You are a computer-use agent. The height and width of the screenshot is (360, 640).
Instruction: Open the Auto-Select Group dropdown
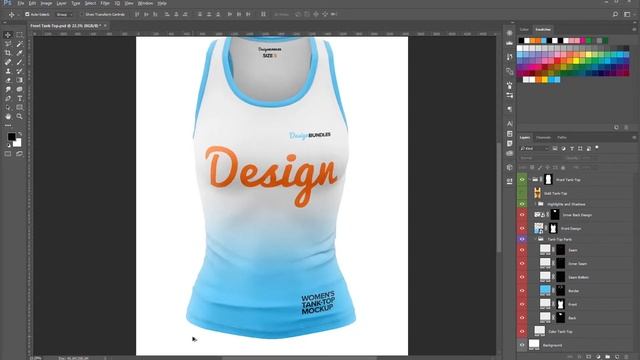pyautogui.click(x=64, y=14)
